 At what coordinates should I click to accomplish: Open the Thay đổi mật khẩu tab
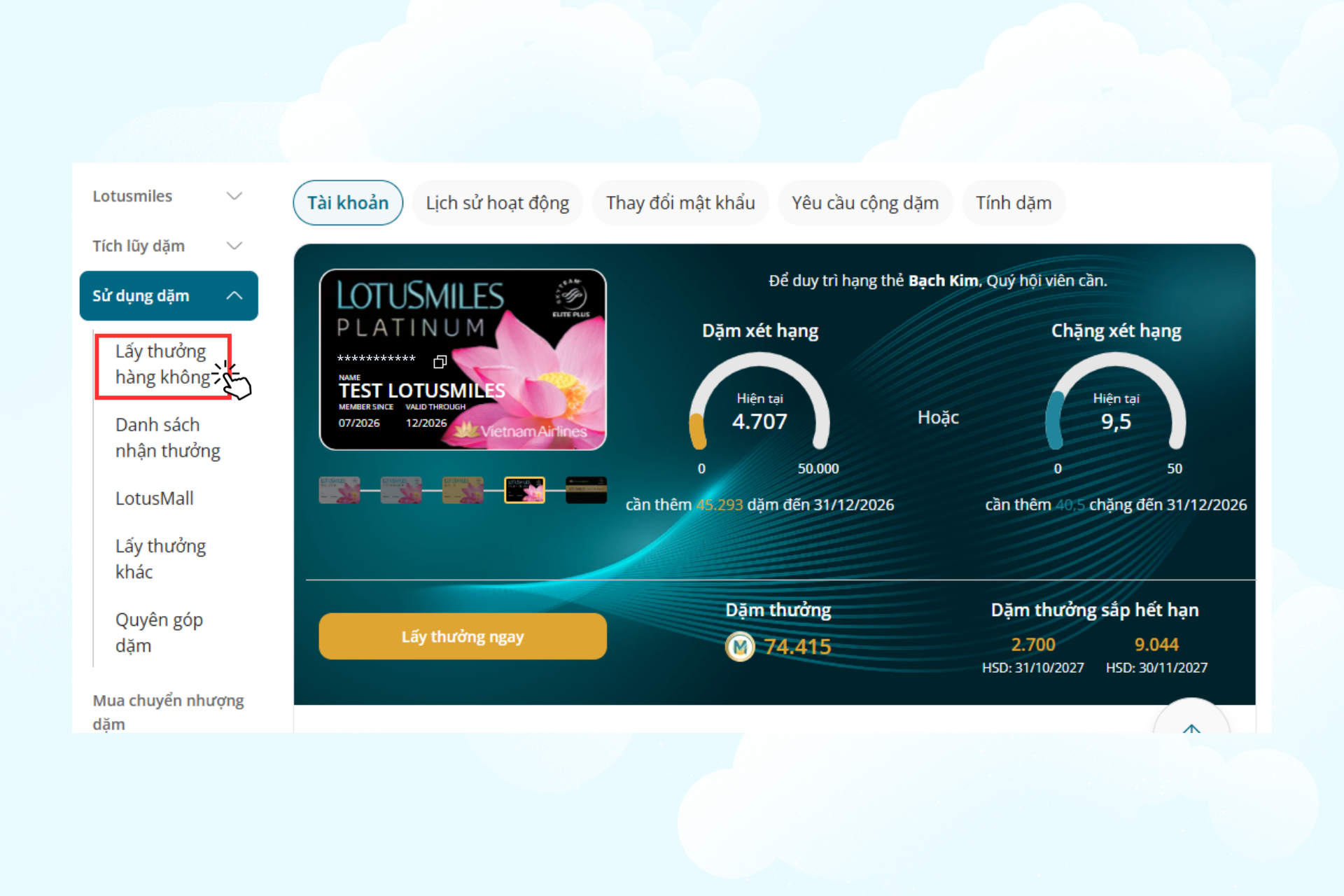(x=680, y=203)
